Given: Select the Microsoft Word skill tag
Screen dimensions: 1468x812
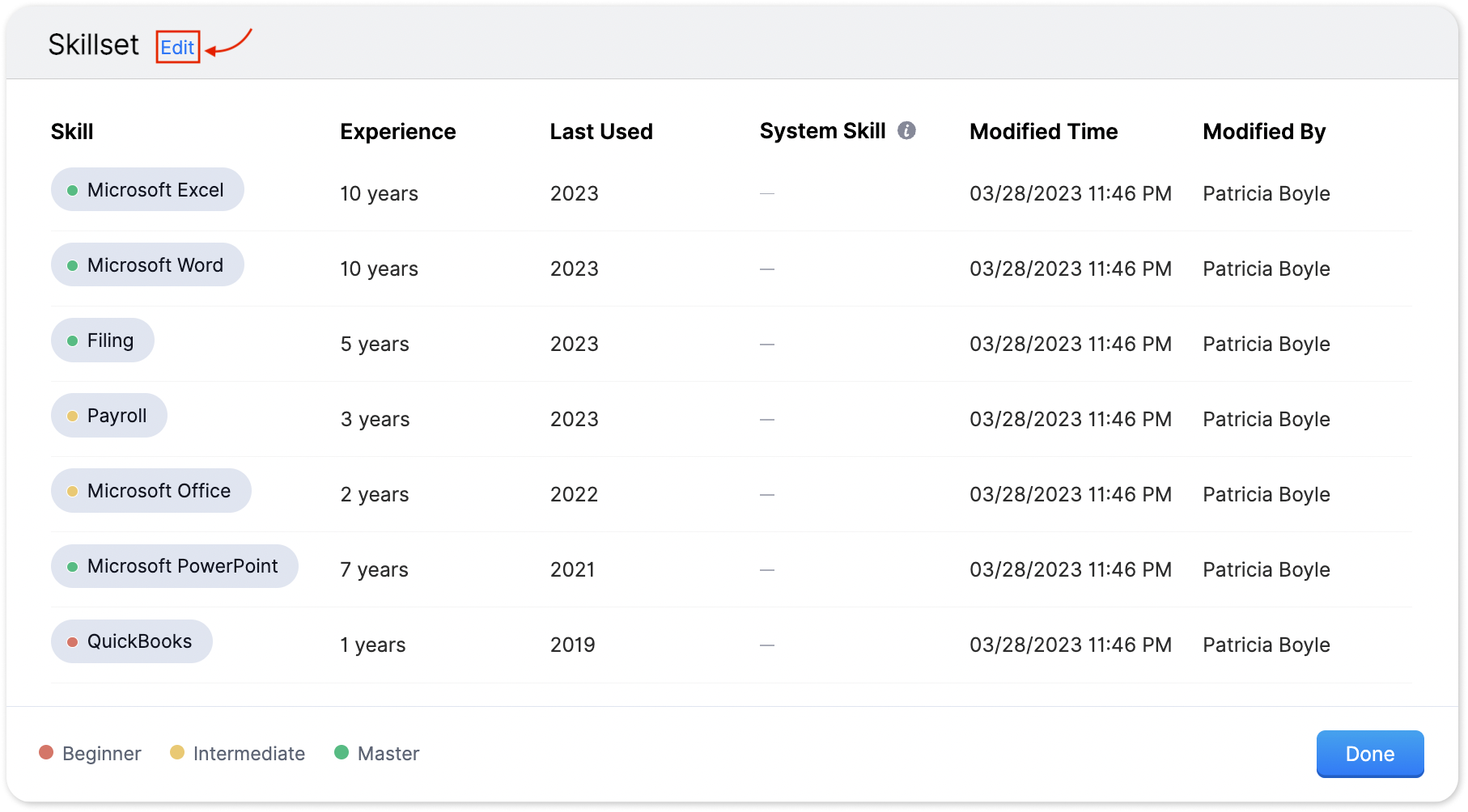Looking at the screenshot, I should click(147, 265).
